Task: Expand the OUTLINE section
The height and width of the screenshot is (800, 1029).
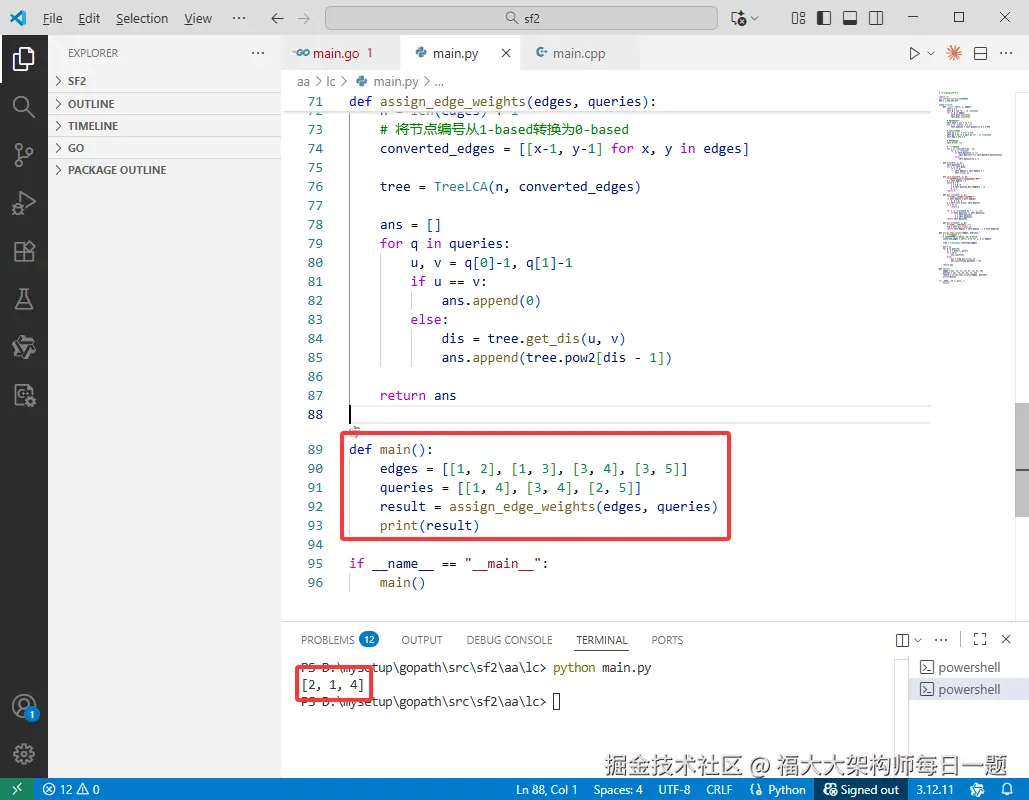Action: click(164, 104)
